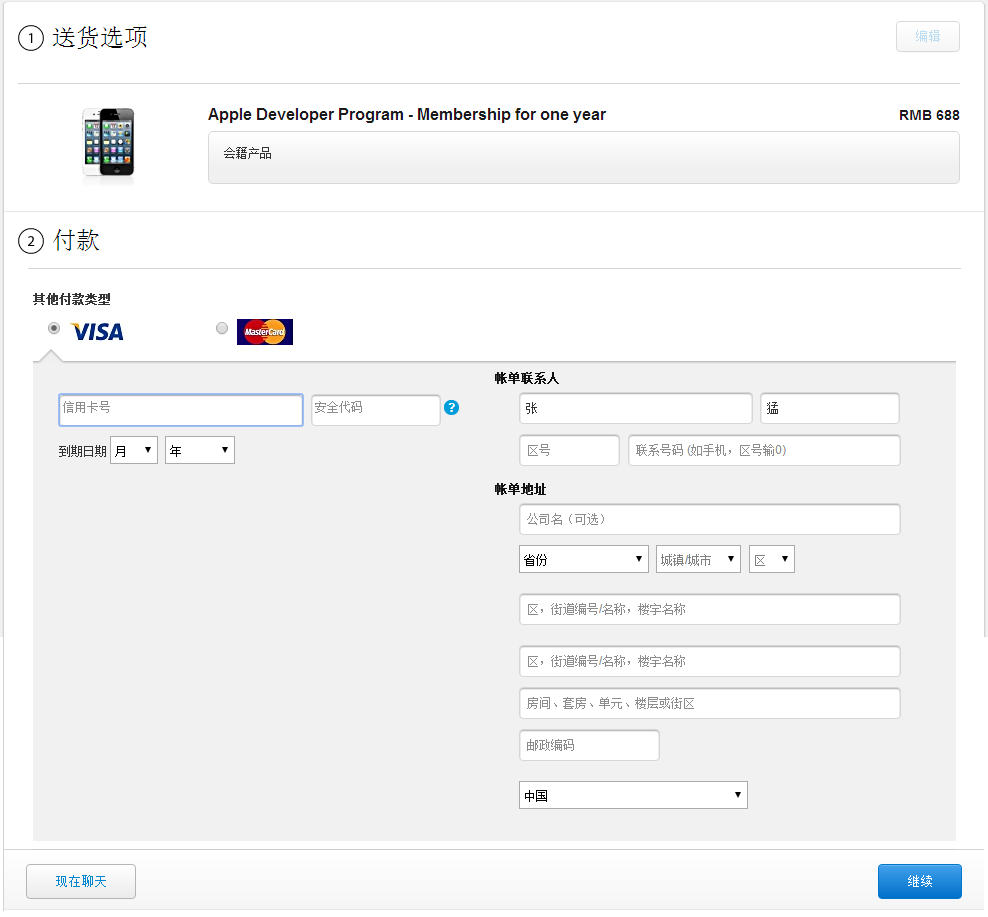Click the iPhone product thumbnail image
The height and width of the screenshot is (917, 988).
point(108,145)
